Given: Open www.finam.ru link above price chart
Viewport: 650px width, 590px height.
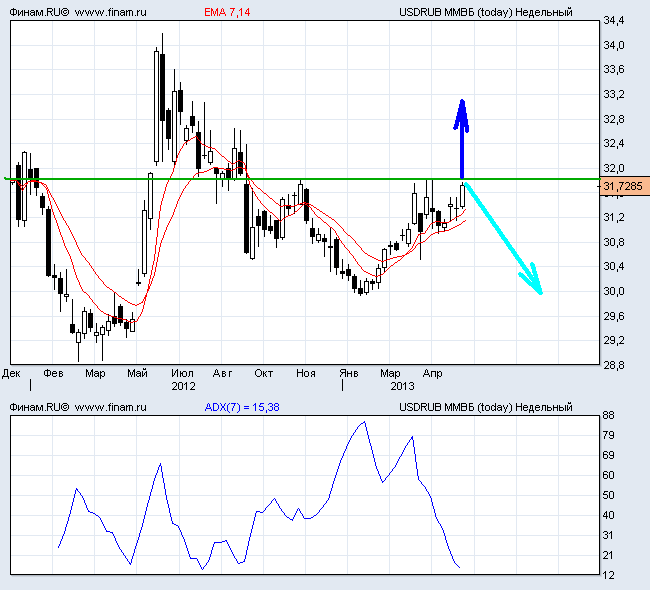Looking at the screenshot, I should click(111, 12).
